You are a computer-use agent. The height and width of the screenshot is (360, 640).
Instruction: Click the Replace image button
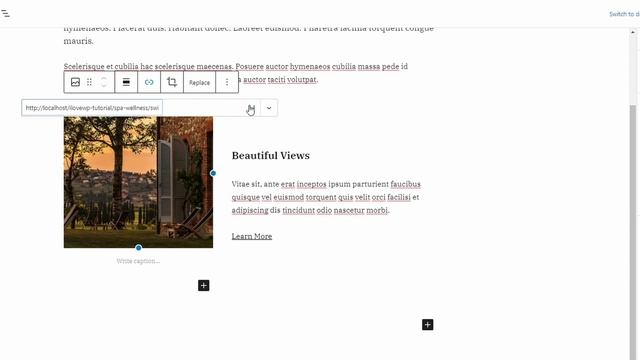tap(199, 82)
